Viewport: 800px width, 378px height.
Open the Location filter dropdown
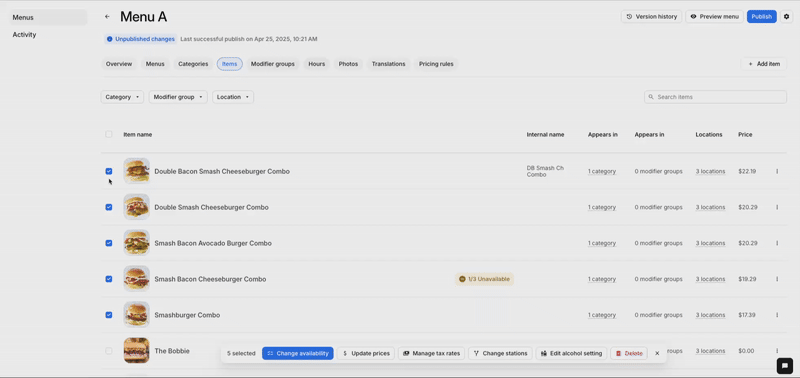point(233,97)
